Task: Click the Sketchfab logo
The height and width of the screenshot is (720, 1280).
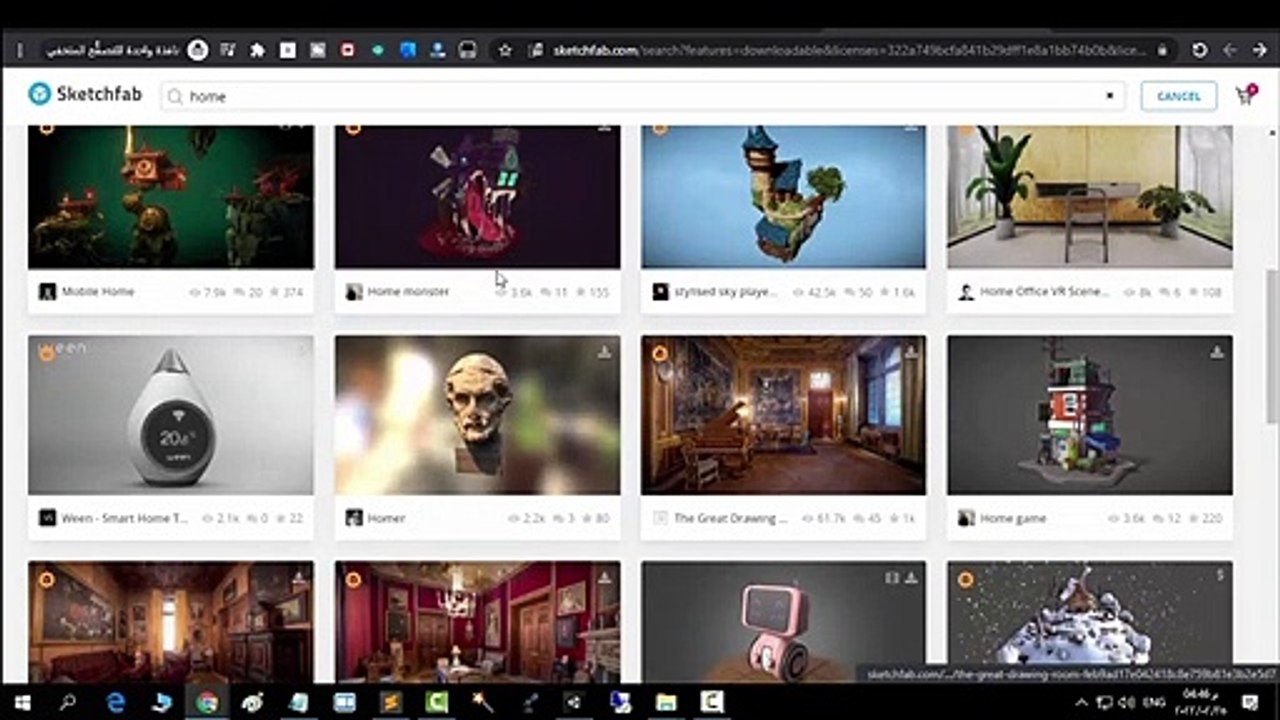Action: [x=85, y=95]
